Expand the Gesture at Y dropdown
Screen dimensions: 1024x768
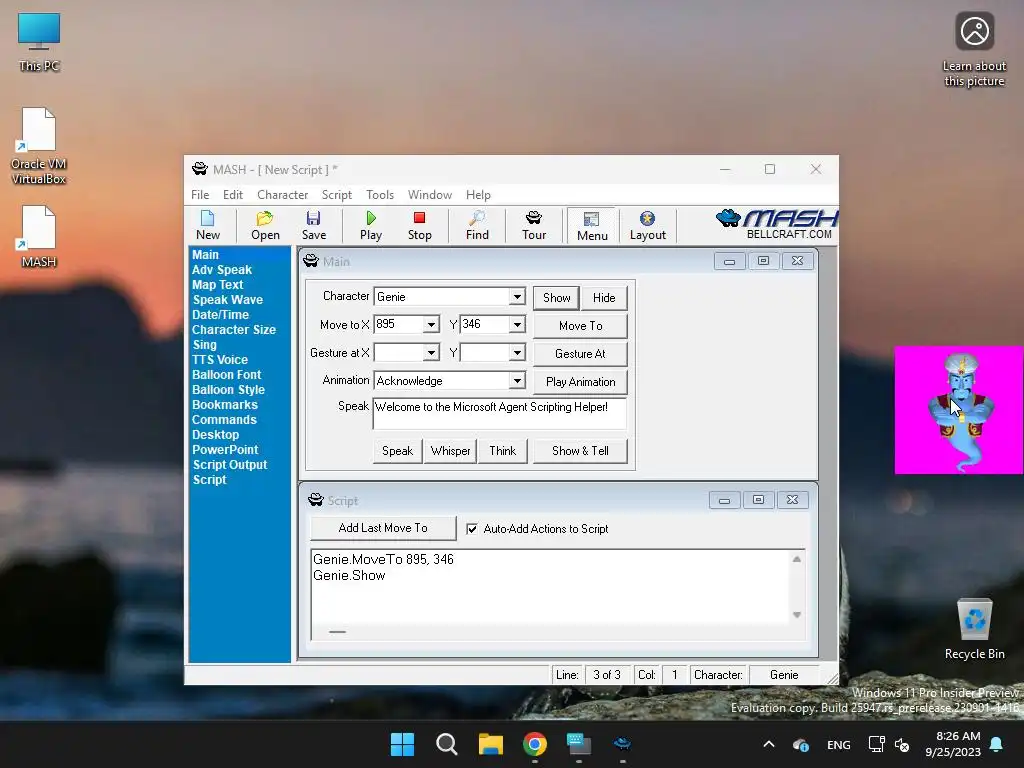pyautogui.click(x=517, y=353)
